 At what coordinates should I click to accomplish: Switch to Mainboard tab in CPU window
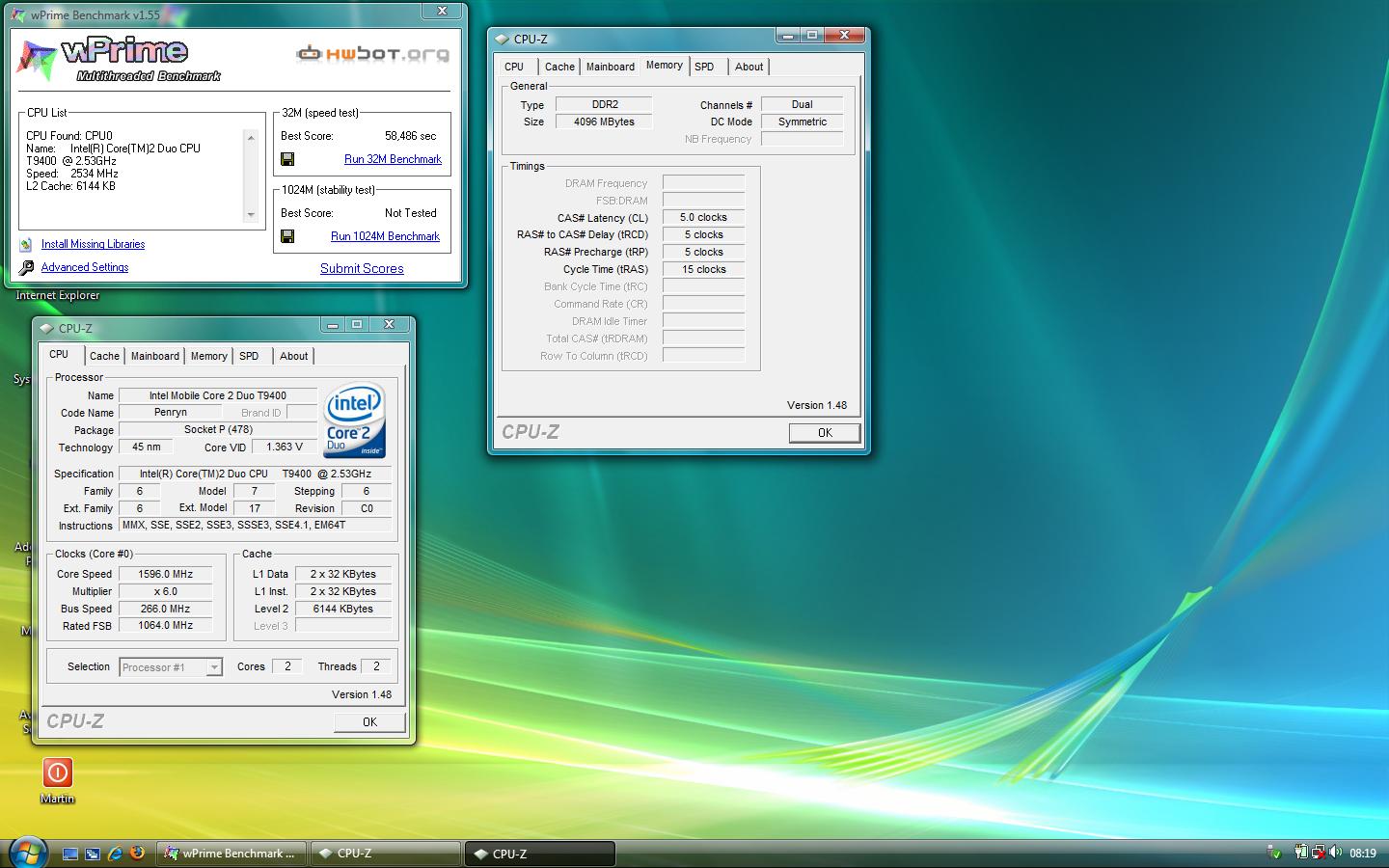pos(155,356)
